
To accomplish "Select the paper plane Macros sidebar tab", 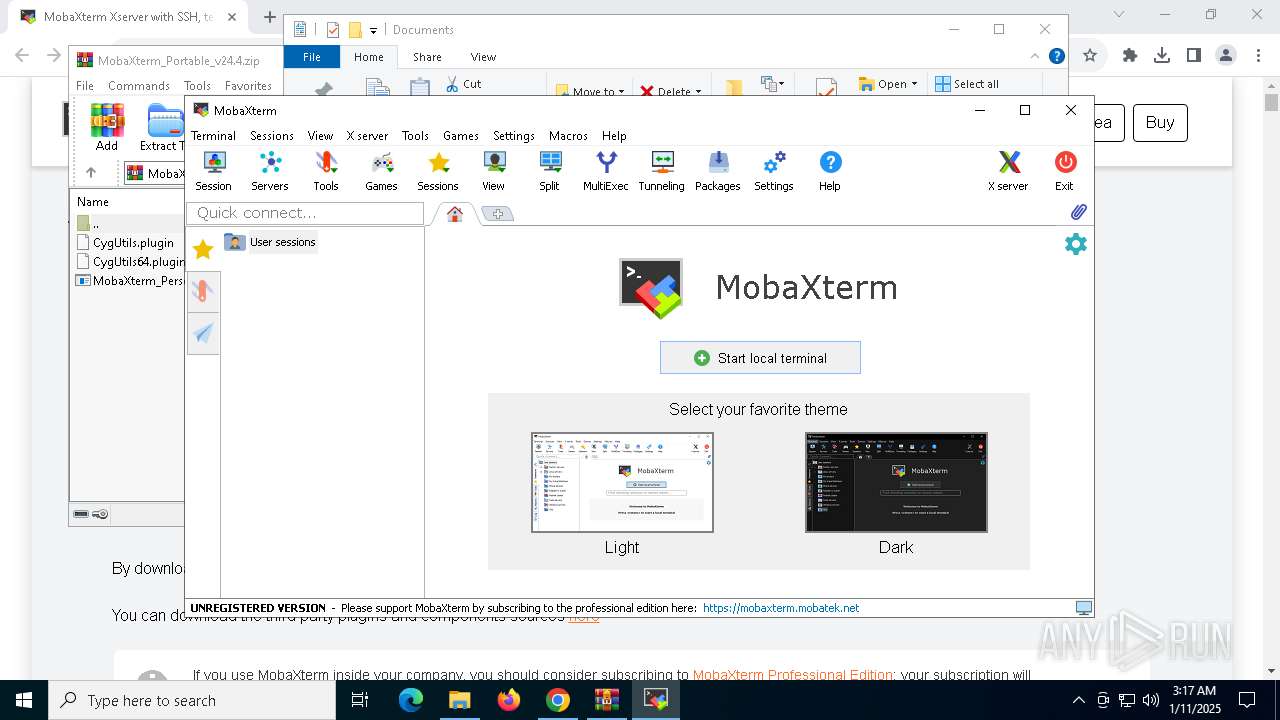I will pyautogui.click(x=203, y=333).
